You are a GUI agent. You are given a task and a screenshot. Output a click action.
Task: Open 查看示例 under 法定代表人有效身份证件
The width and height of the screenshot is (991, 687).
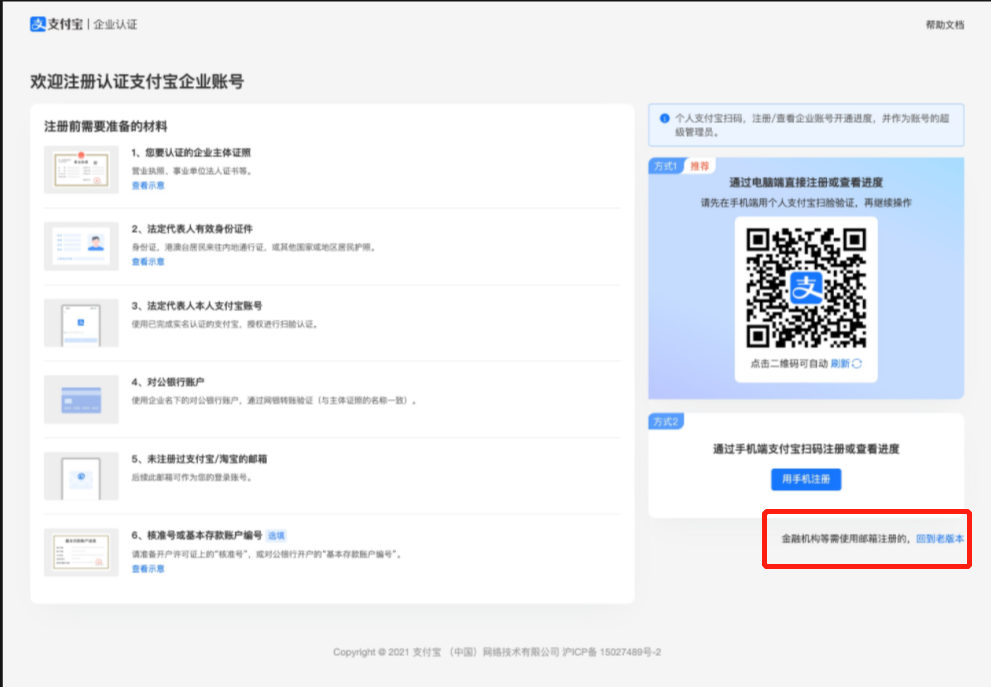[148, 262]
